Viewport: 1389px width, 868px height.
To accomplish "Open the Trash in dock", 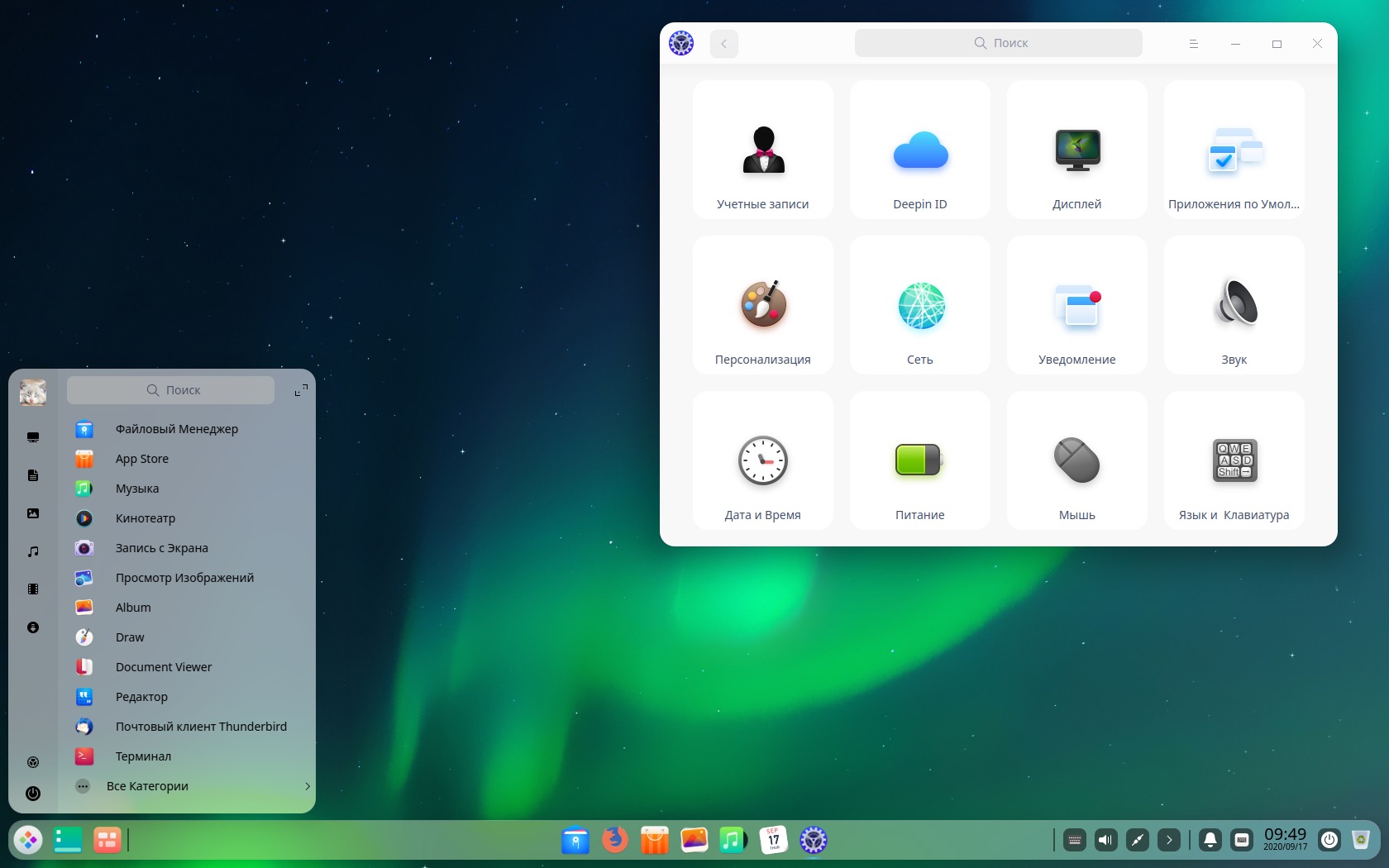I will click(x=1361, y=840).
